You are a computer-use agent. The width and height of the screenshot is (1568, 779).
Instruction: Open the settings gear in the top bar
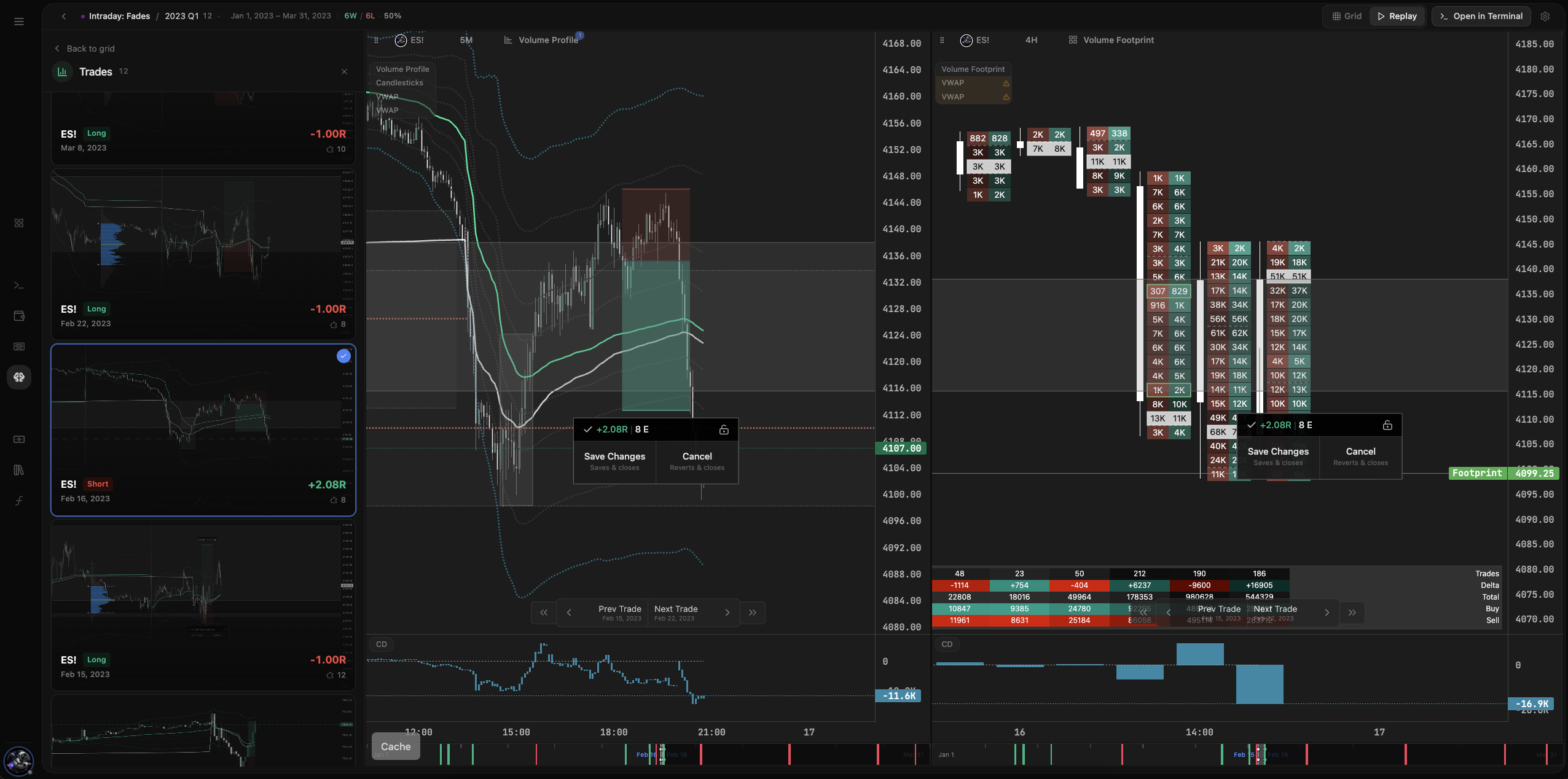coord(1545,17)
